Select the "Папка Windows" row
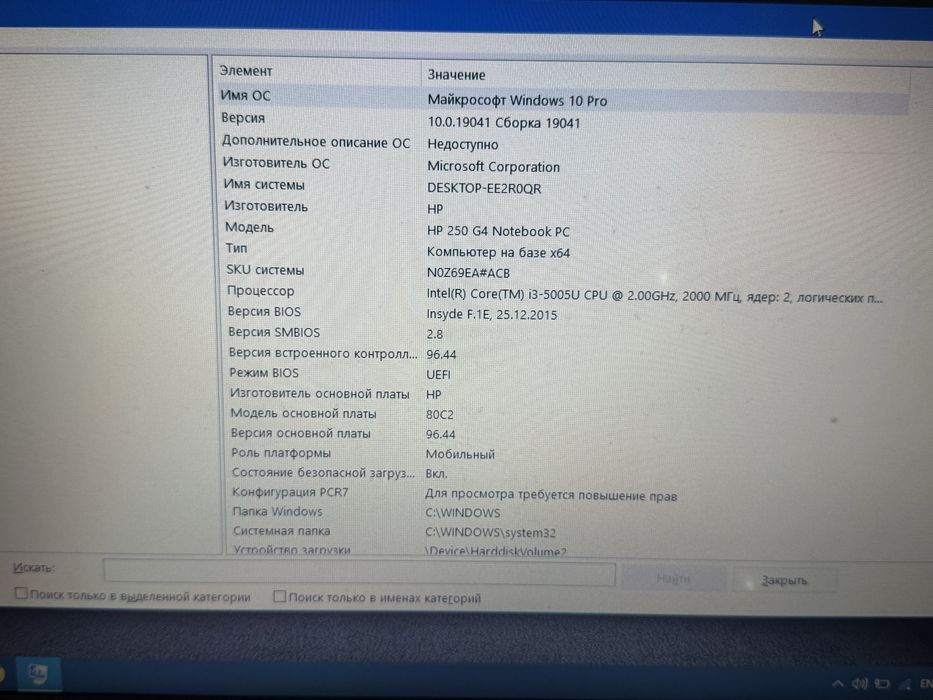This screenshot has width=933, height=700. 277,512
